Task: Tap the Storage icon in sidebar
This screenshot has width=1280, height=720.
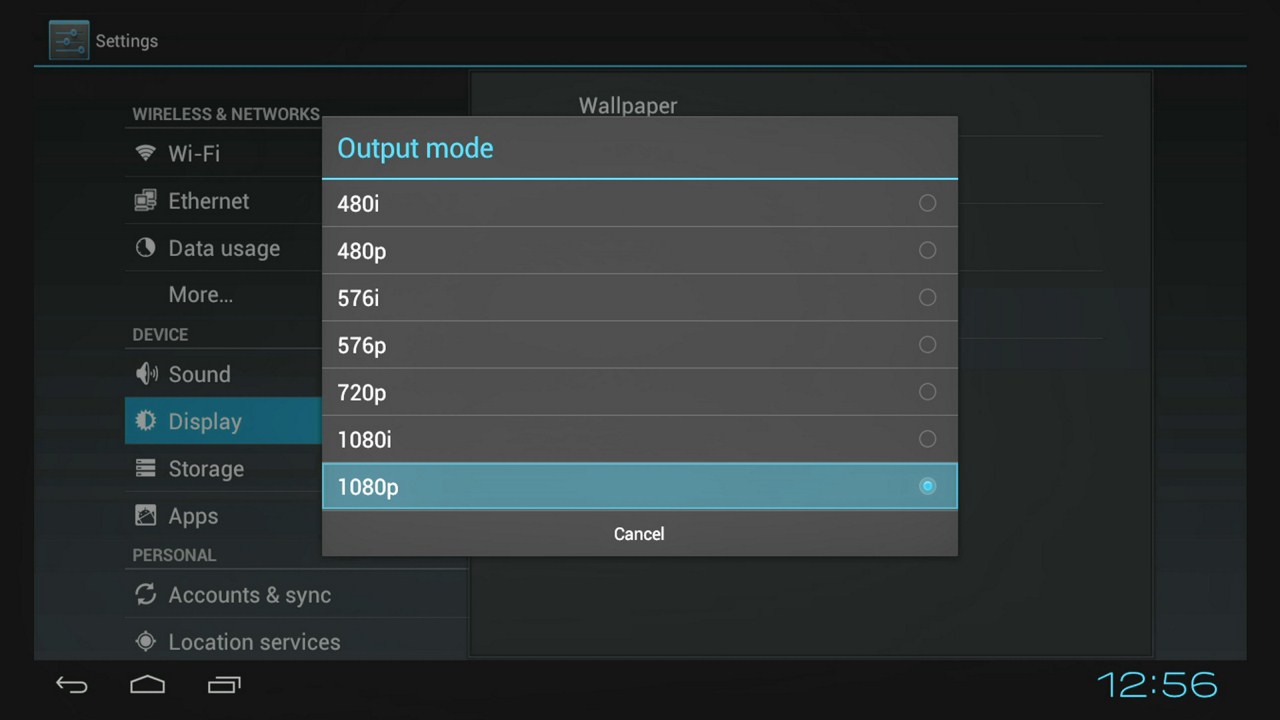Action: (x=146, y=468)
